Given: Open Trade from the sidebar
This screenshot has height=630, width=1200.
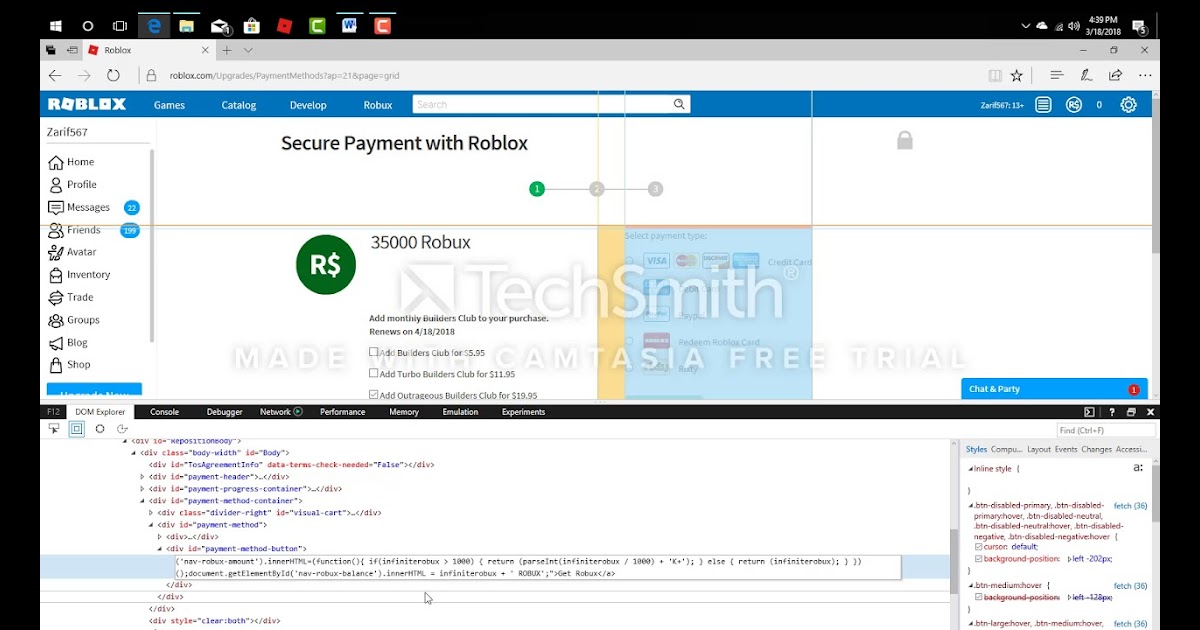Looking at the screenshot, I should (x=71, y=297).
